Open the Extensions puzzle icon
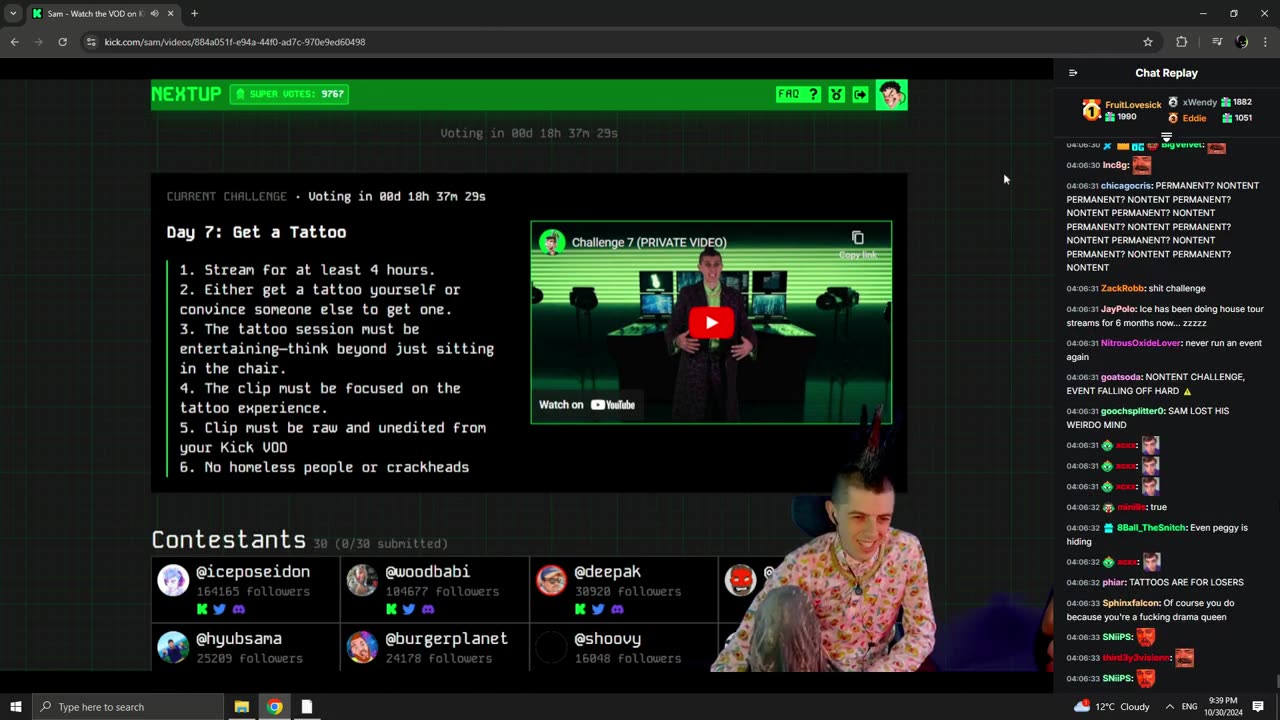This screenshot has height=720, width=1280. [x=1182, y=42]
